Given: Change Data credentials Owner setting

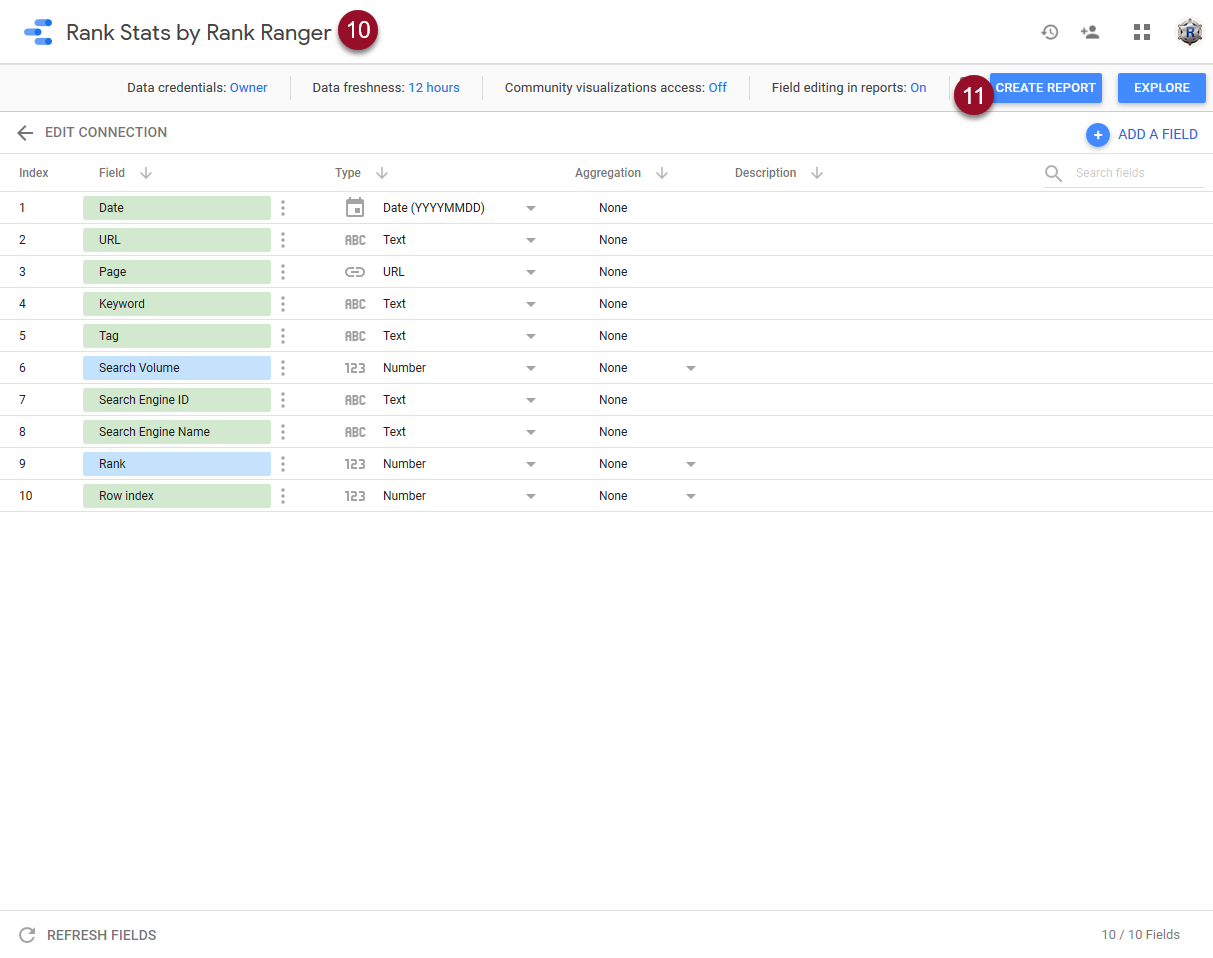Looking at the screenshot, I should (248, 88).
